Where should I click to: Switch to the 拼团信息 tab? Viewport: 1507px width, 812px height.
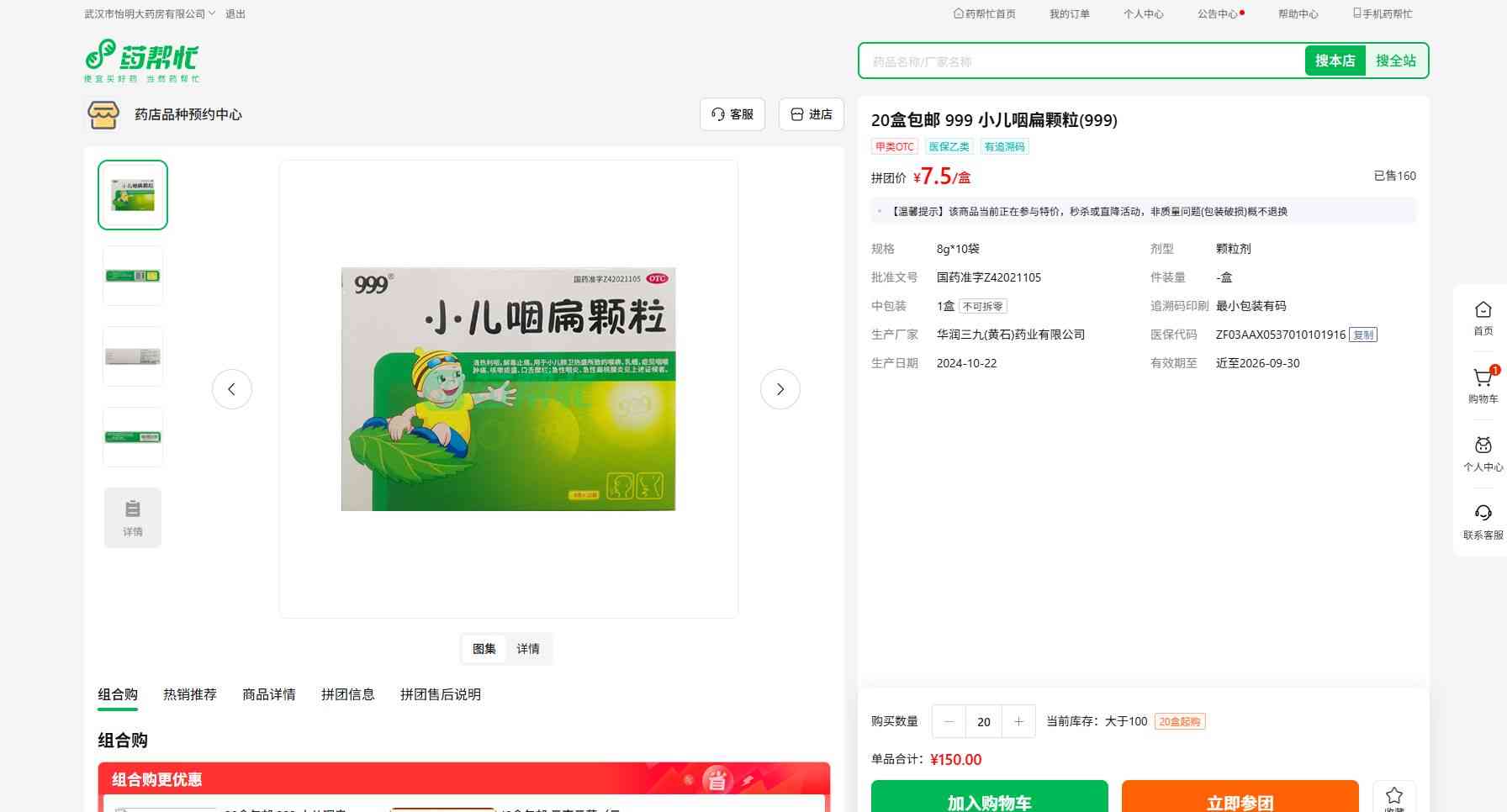347,694
